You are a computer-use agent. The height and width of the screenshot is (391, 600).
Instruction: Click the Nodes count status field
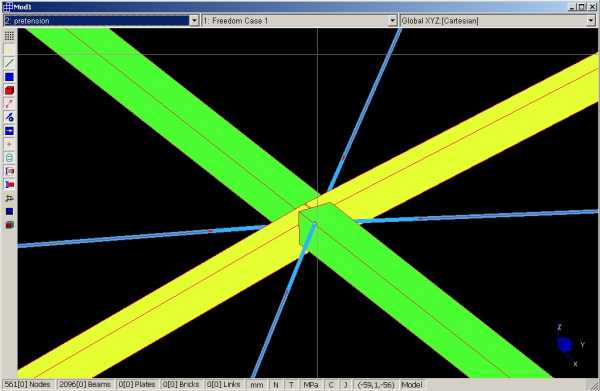28,384
